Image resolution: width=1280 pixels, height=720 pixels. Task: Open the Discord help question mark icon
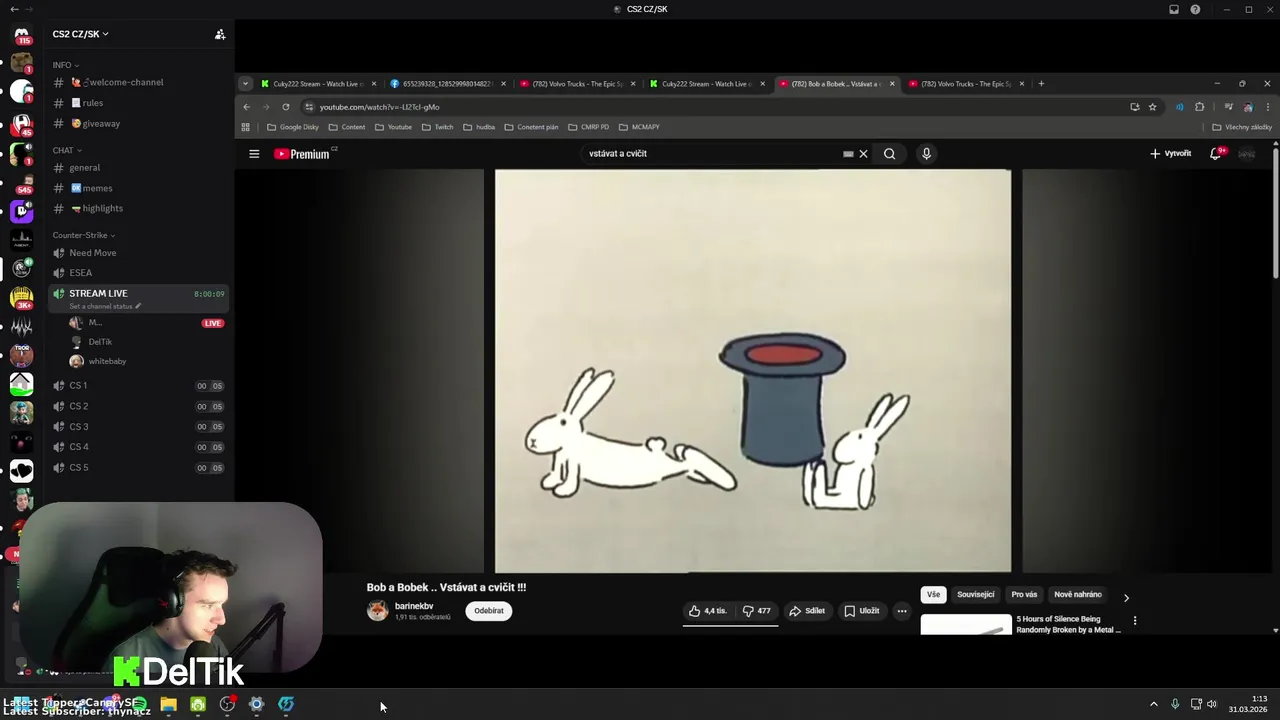click(1195, 9)
